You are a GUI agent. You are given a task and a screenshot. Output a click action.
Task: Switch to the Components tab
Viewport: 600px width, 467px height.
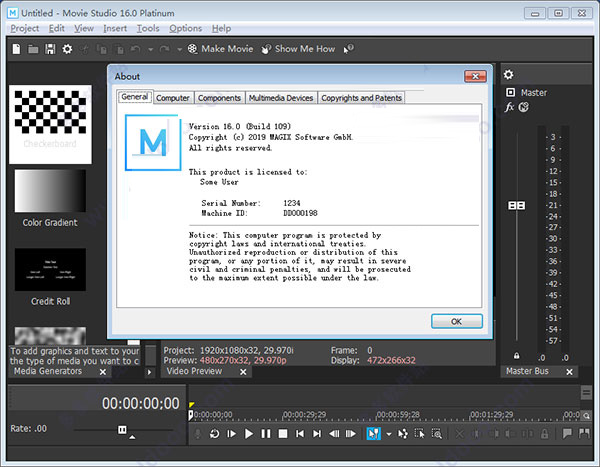(x=219, y=98)
